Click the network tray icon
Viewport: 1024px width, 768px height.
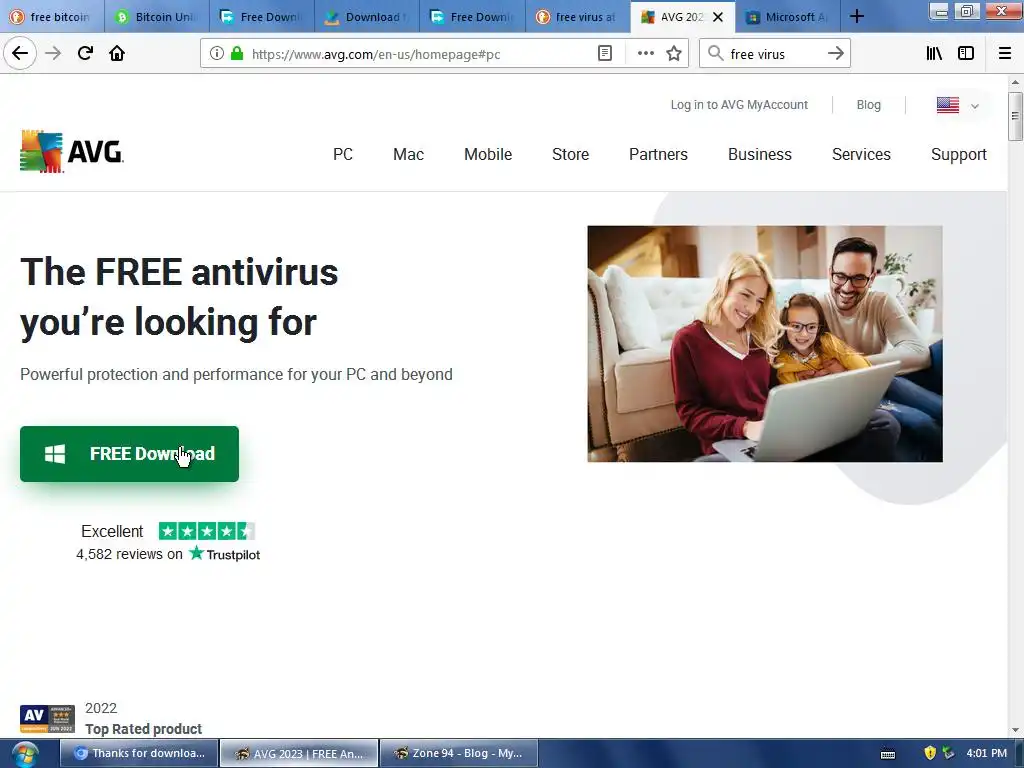(948, 753)
